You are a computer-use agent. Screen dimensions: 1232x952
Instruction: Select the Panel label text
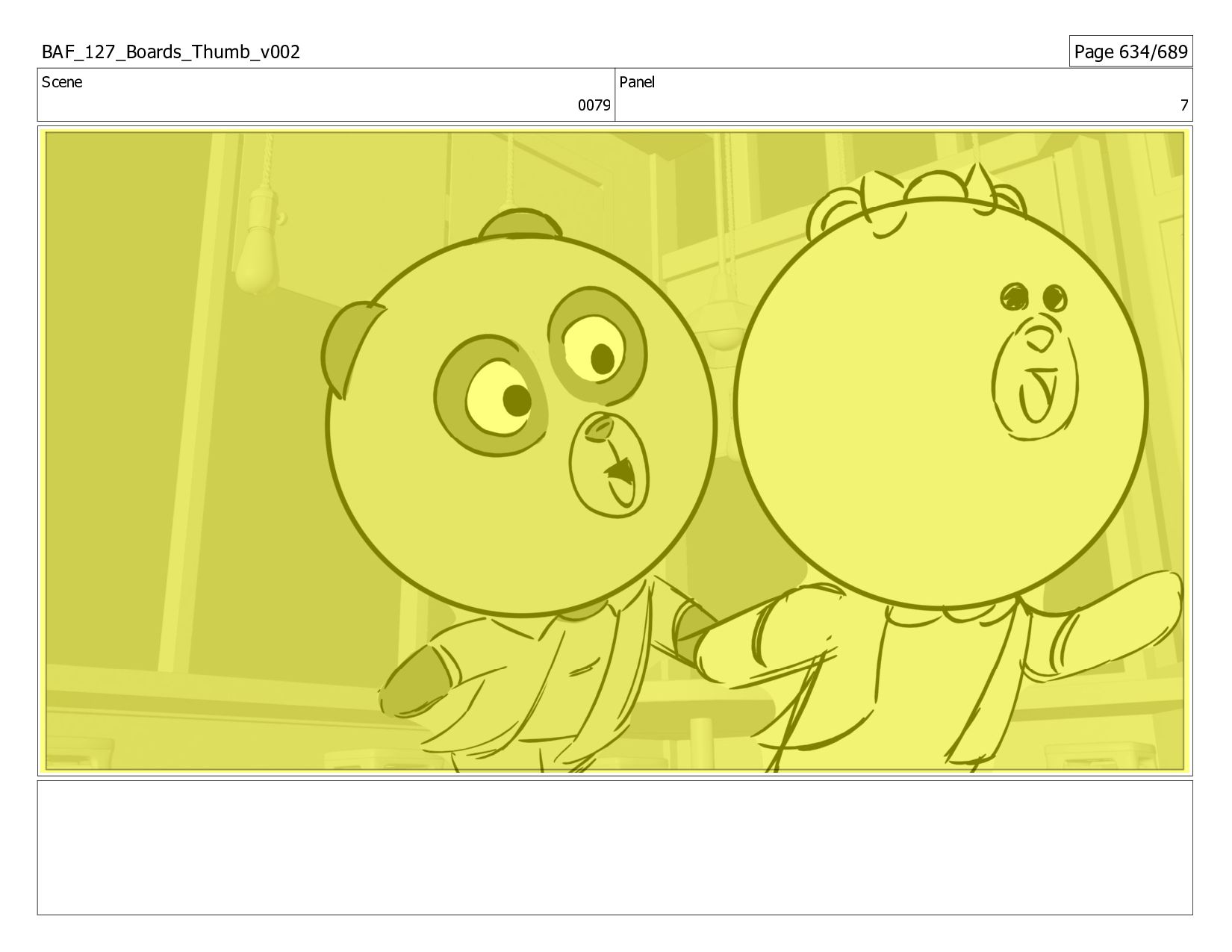click(x=637, y=82)
